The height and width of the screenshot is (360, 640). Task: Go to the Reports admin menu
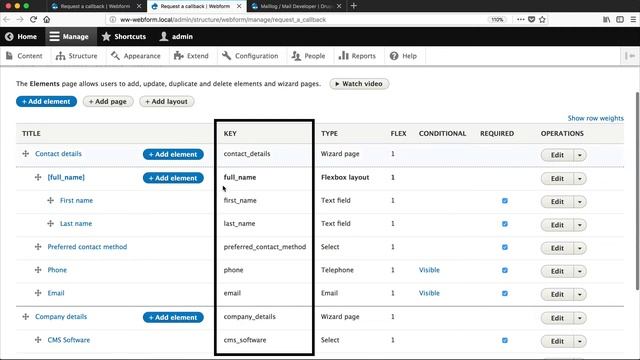357,56
